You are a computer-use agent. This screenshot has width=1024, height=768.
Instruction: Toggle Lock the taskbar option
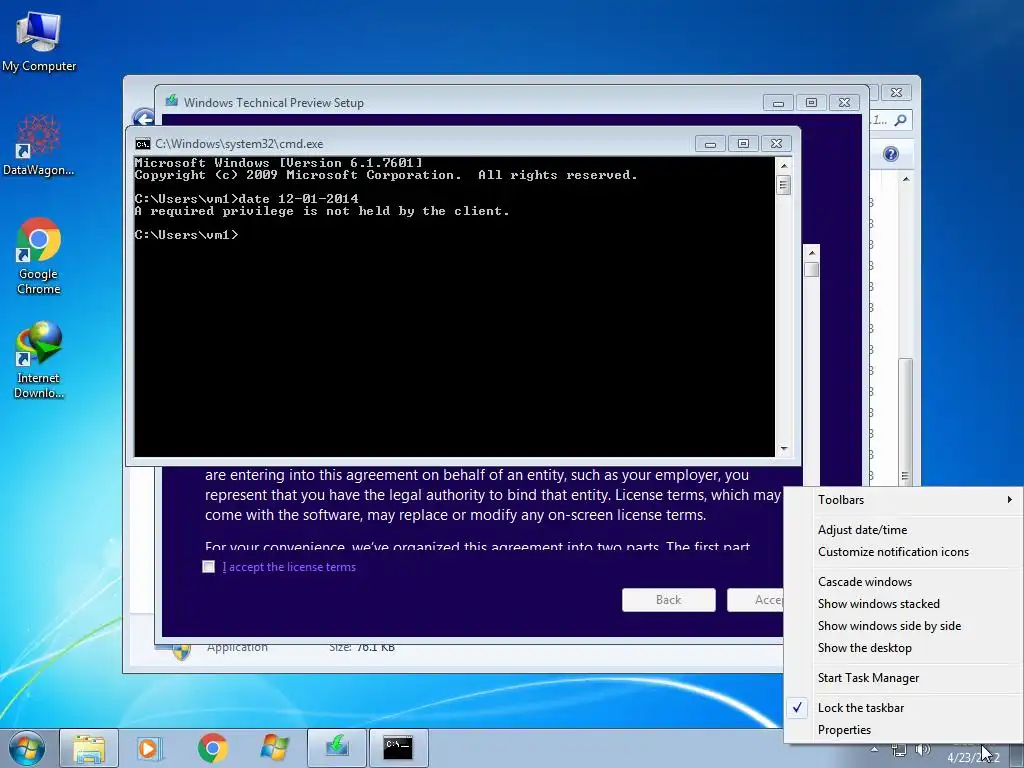904,708
